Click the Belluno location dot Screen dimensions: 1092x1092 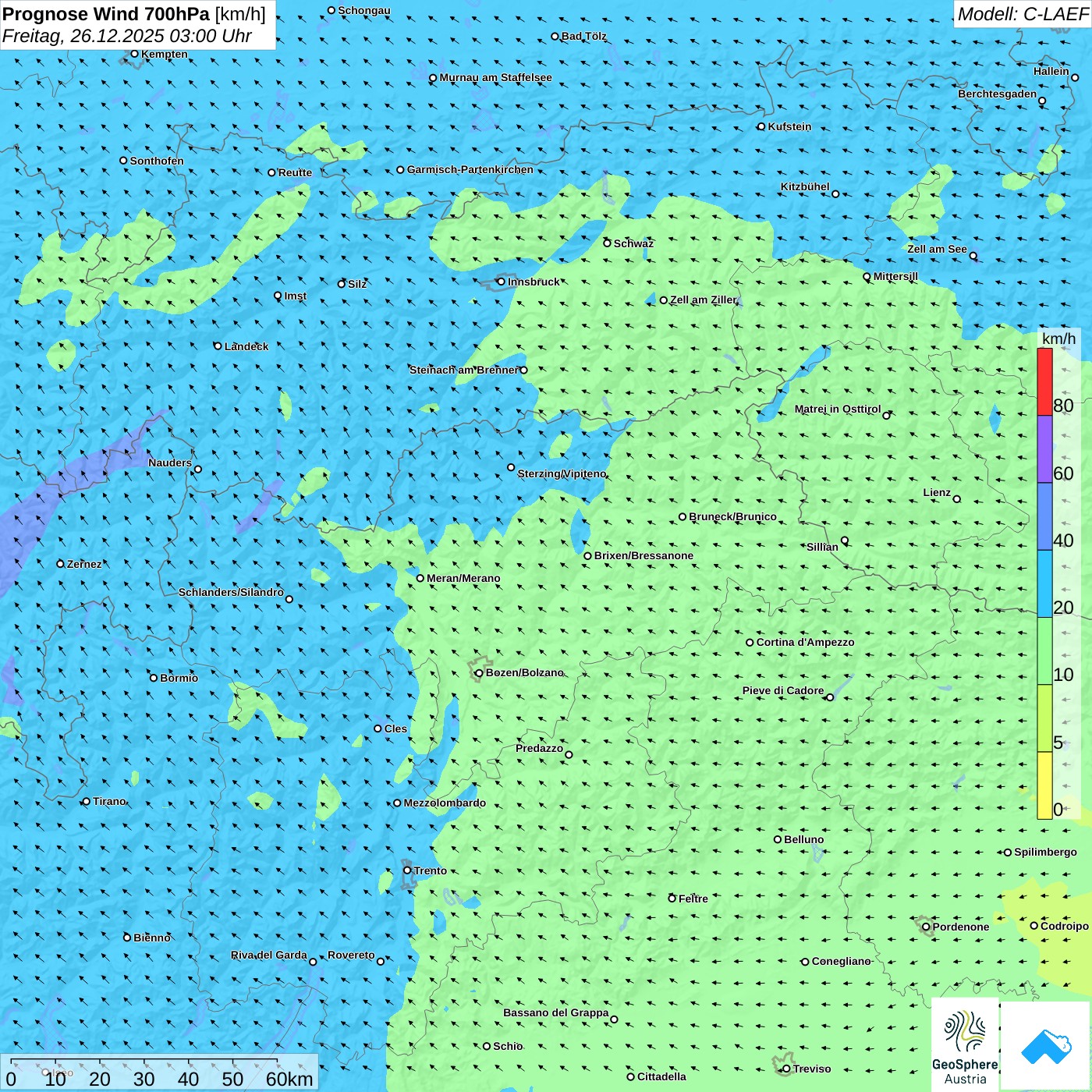click(777, 839)
